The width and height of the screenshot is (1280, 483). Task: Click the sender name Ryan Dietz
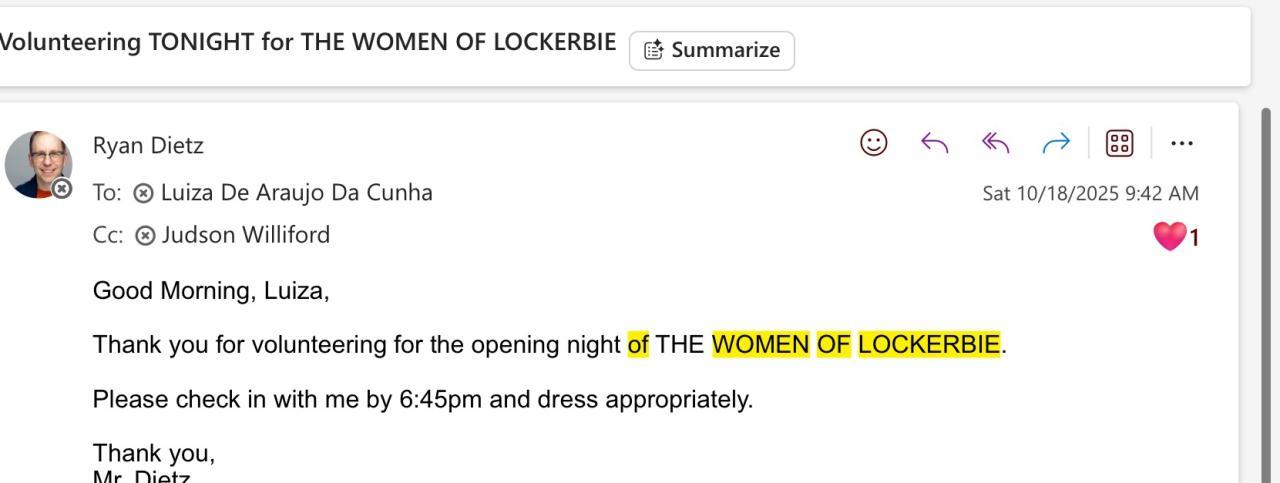point(148,145)
